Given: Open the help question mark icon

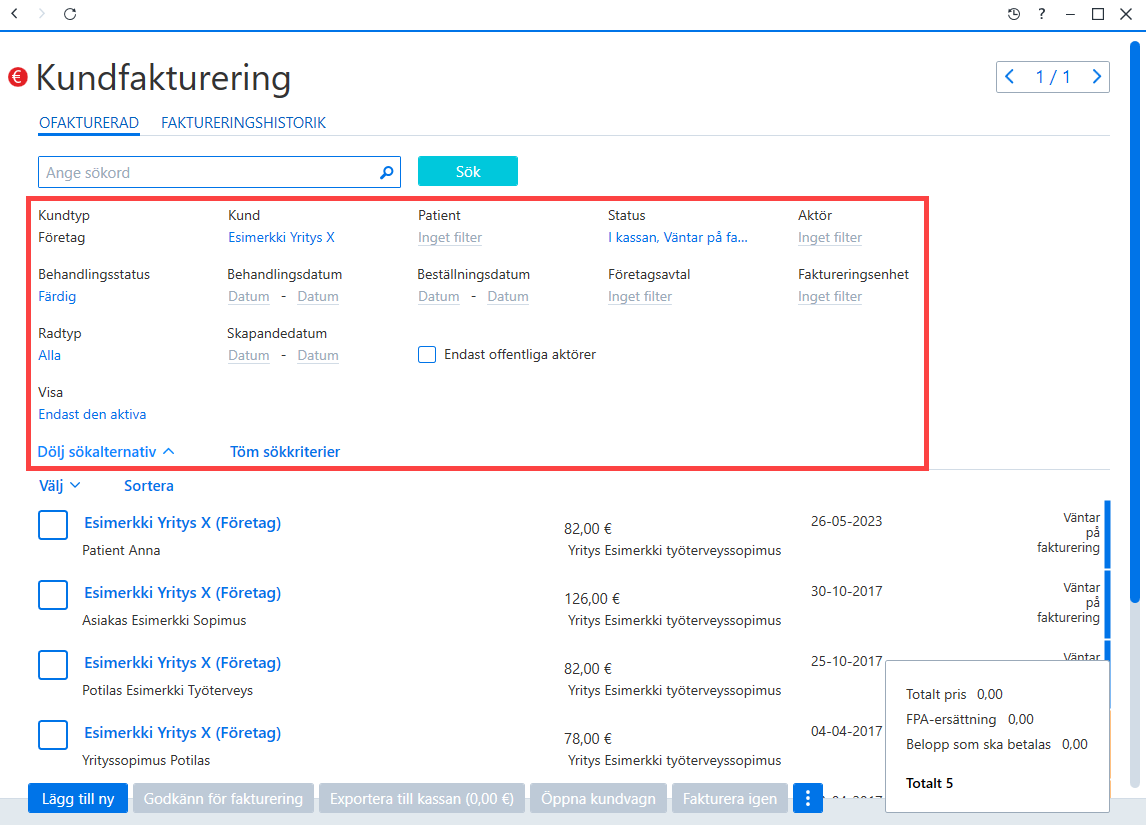Looking at the screenshot, I should [x=1041, y=14].
